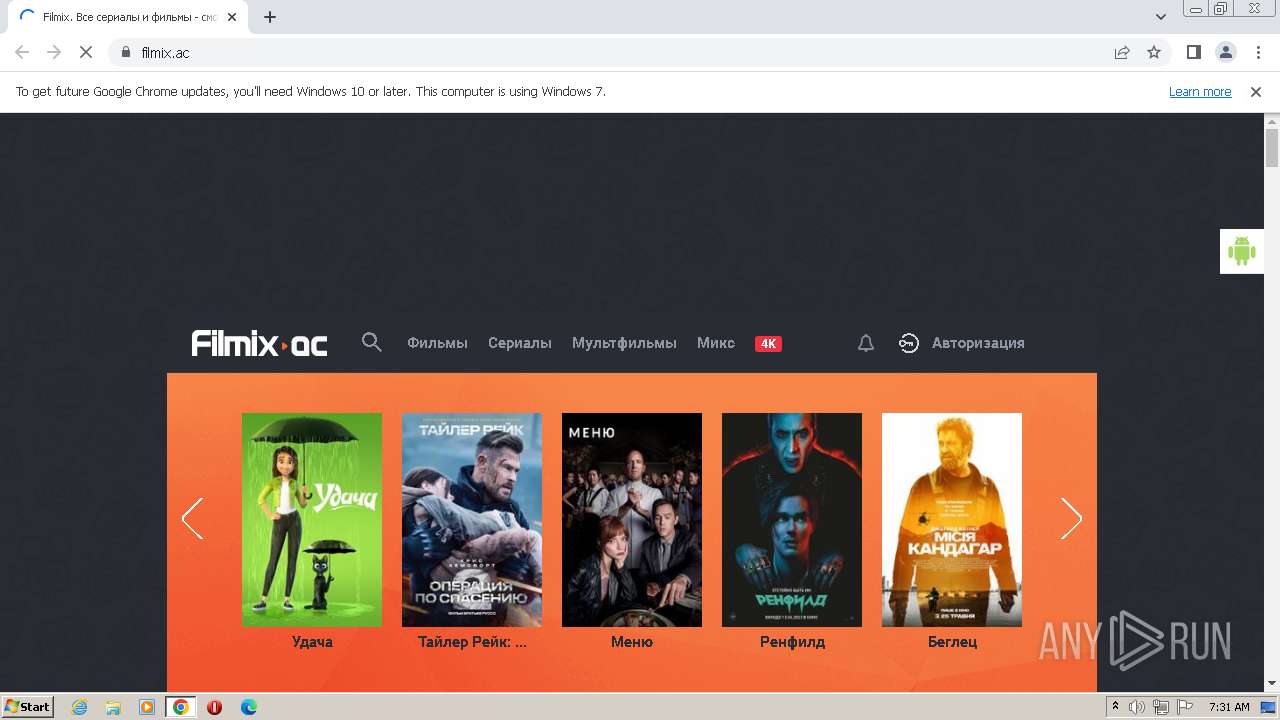Open the Мультфильмы menu
This screenshot has width=1280, height=720.
(624, 343)
